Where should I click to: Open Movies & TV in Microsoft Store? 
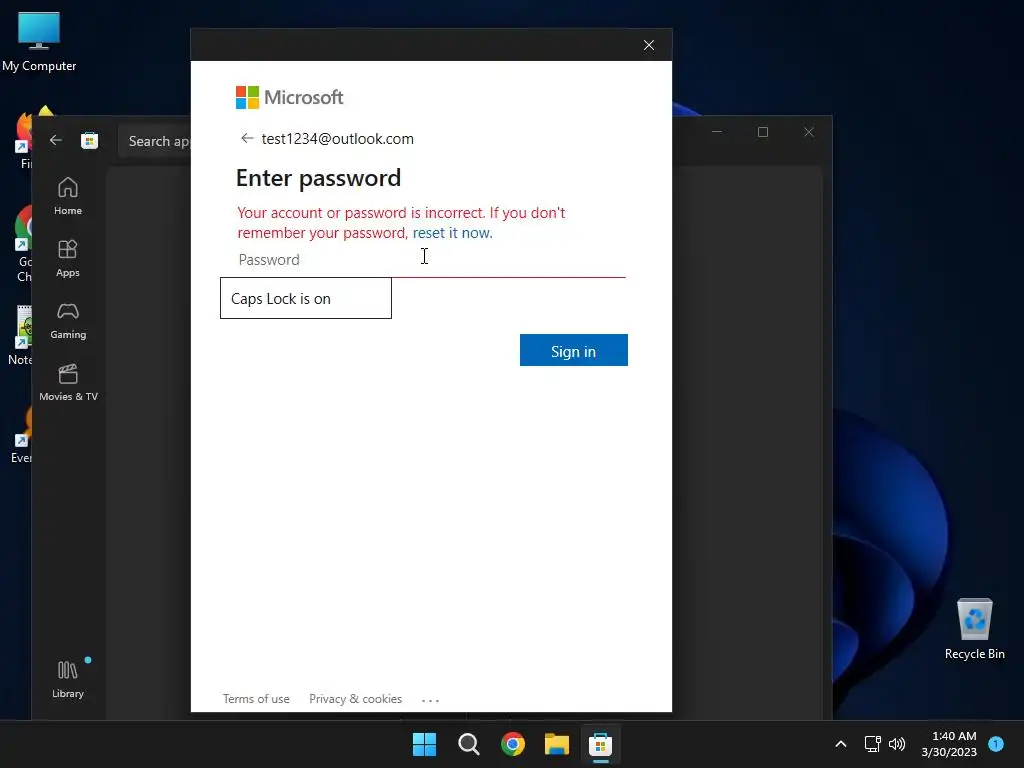(x=68, y=382)
